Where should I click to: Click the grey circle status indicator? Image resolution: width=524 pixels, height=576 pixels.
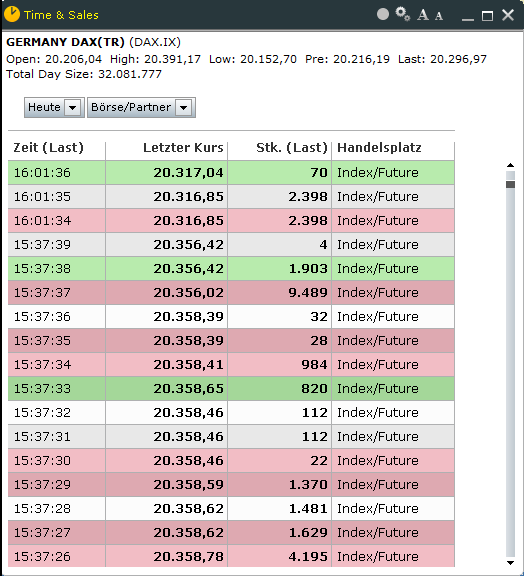coord(383,14)
